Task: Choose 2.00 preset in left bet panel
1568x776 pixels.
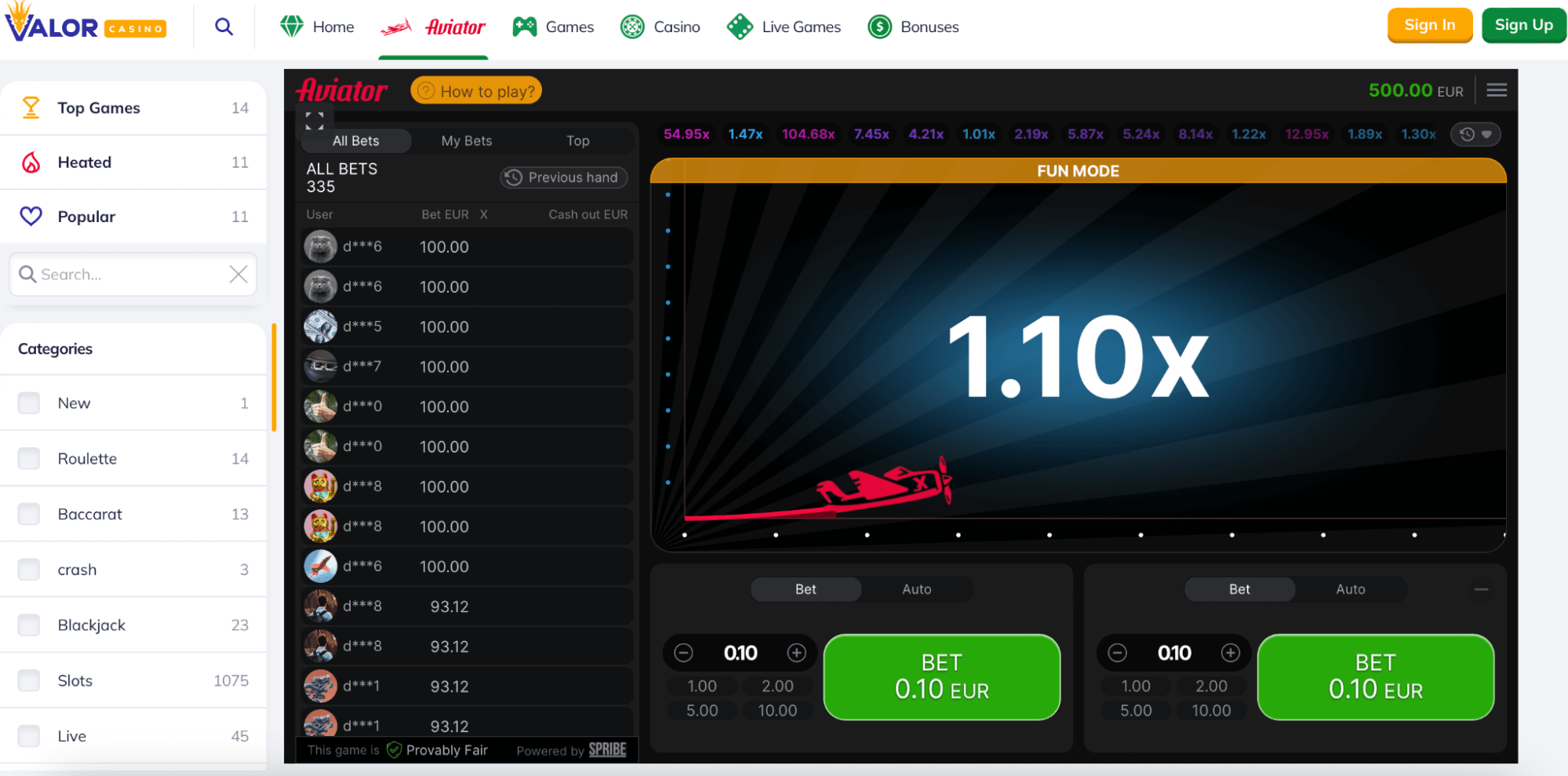Action: pyautogui.click(x=777, y=687)
